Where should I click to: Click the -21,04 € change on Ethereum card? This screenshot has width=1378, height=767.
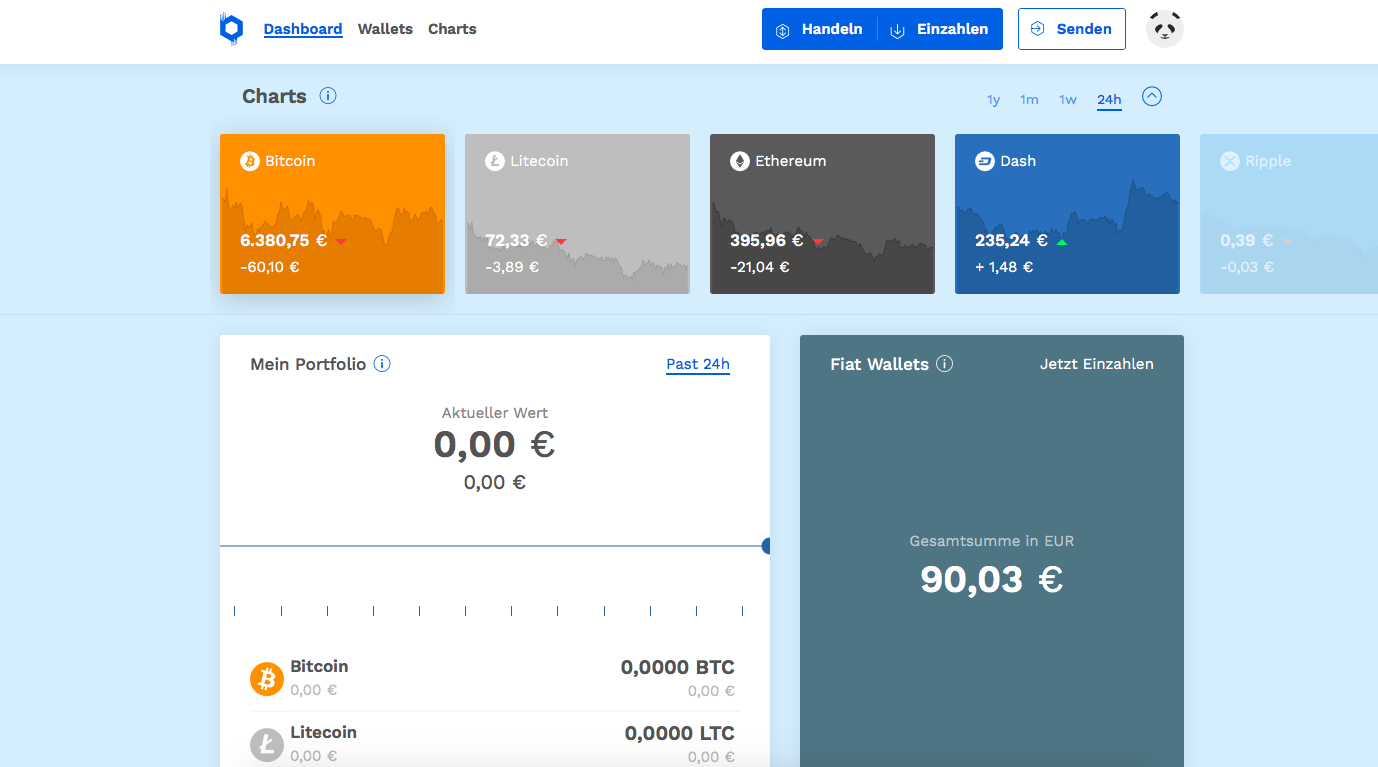point(760,267)
